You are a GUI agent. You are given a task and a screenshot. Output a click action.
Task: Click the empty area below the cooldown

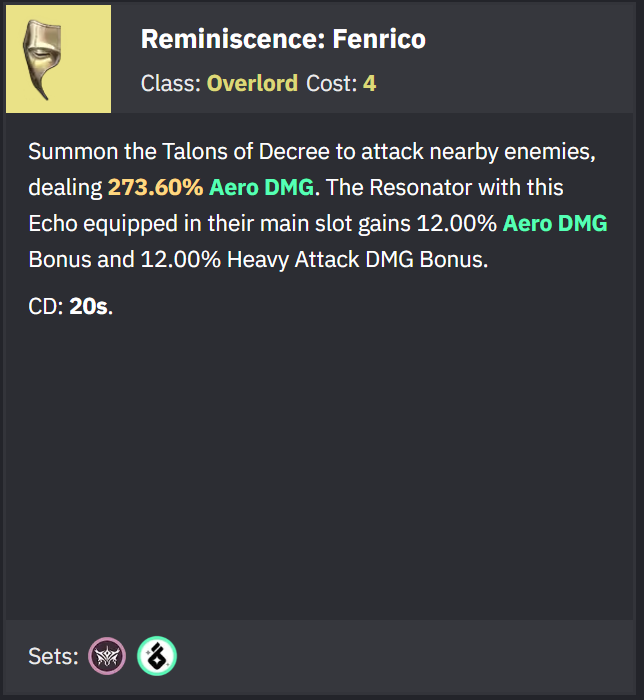click(319, 469)
